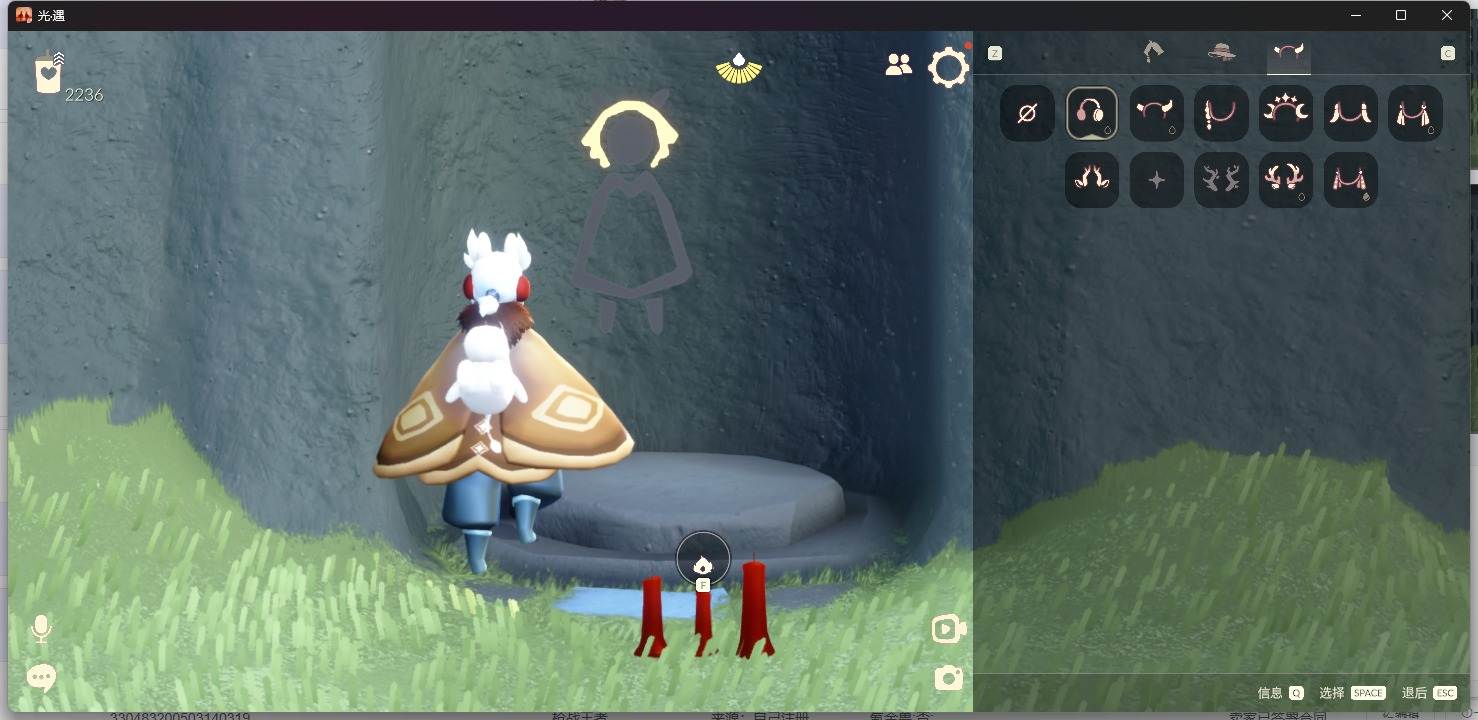Take a screenshot with the camera icon
The width and height of the screenshot is (1478, 720).
948,678
